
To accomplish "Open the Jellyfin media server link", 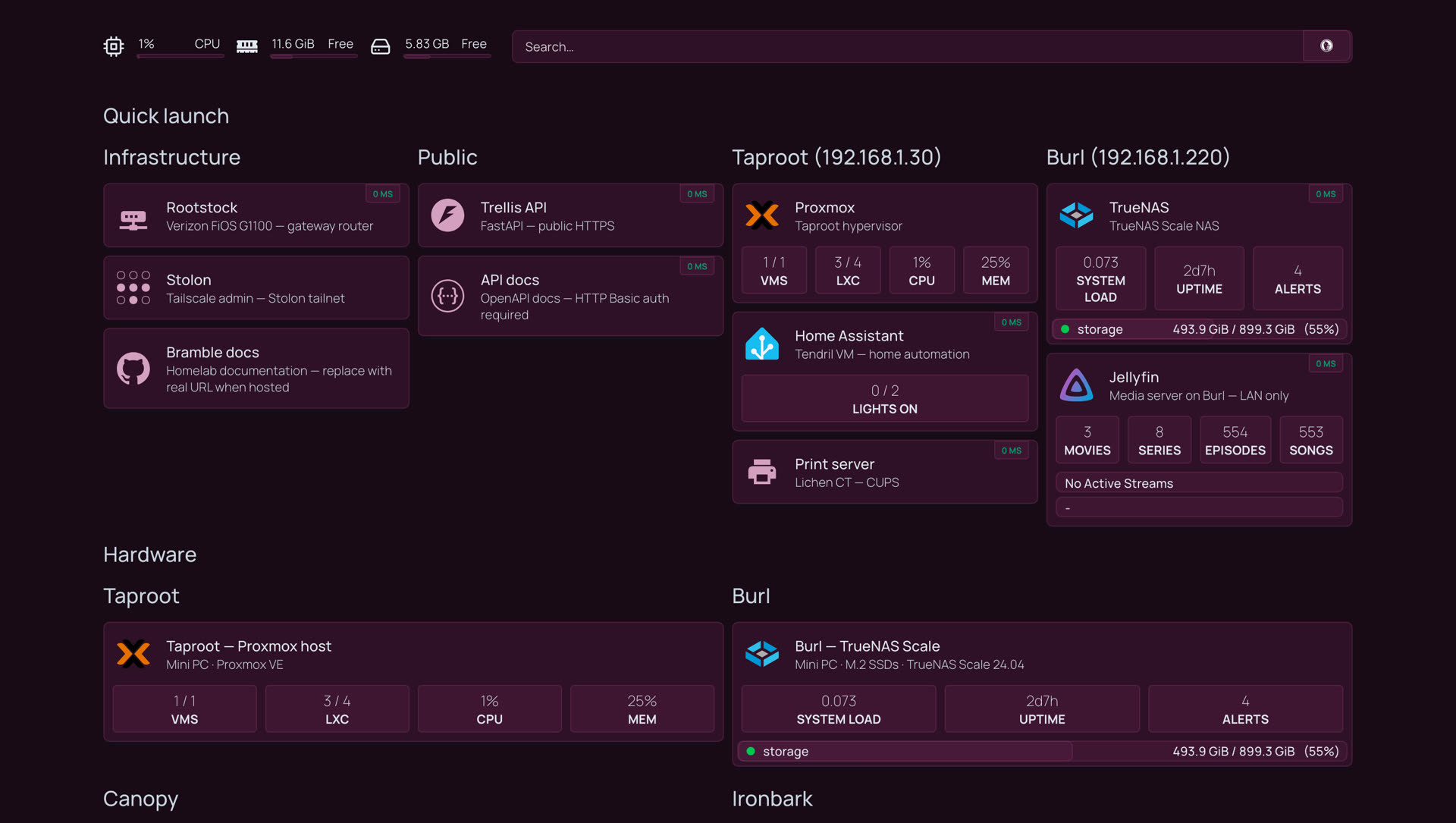I will (x=1199, y=385).
